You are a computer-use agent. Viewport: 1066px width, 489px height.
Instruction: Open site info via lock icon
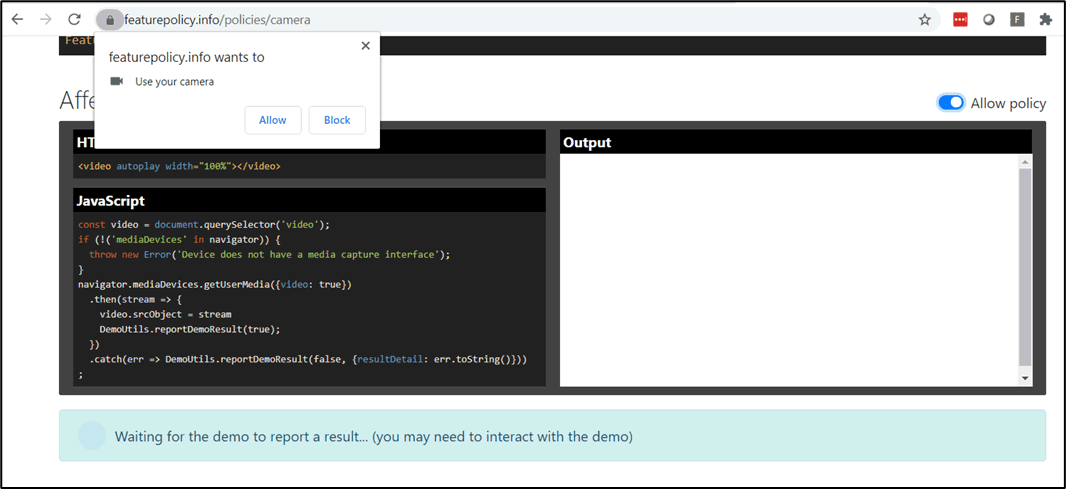(110, 20)
